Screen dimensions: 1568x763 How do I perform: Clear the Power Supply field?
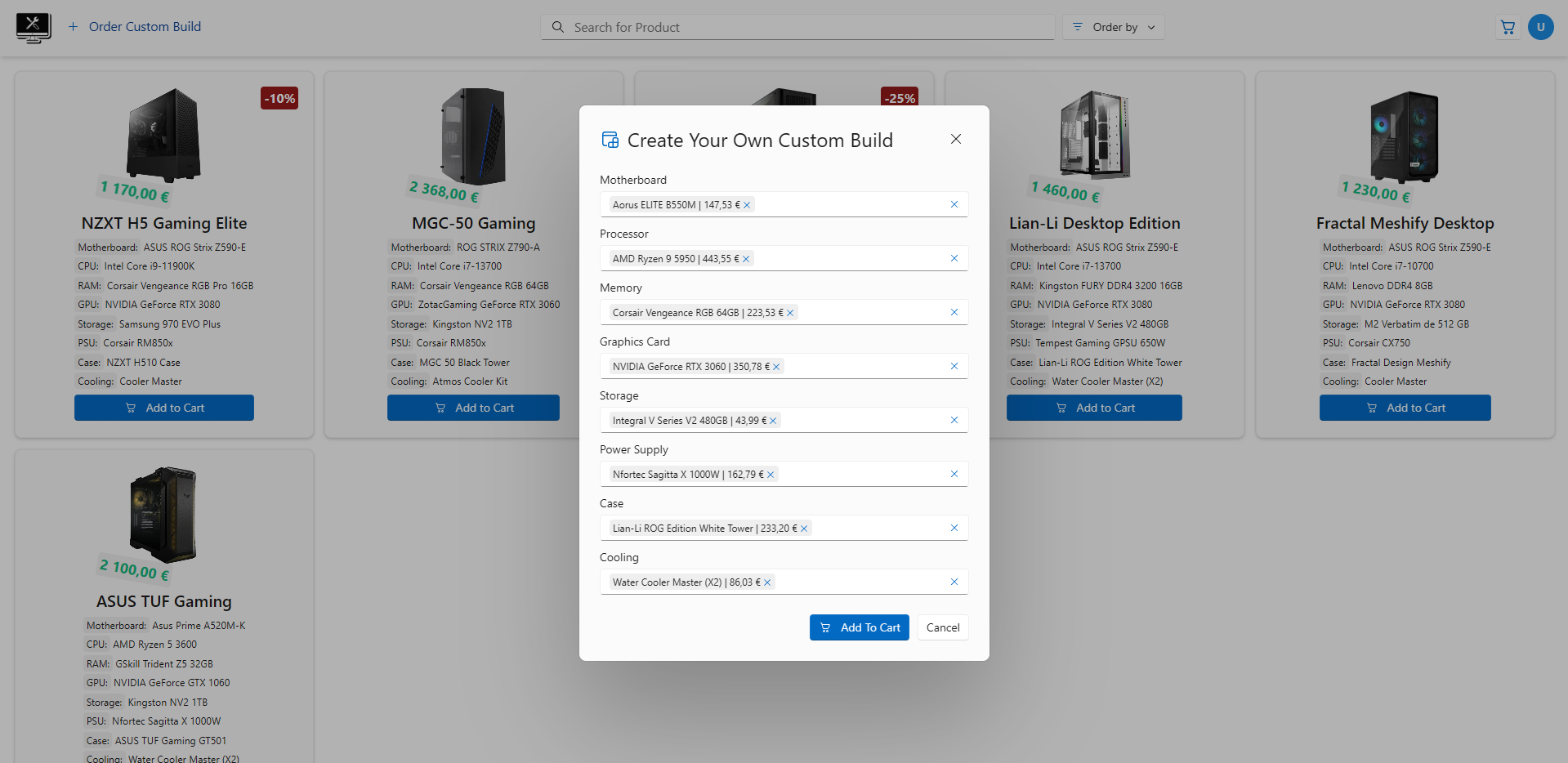(954, 474)
